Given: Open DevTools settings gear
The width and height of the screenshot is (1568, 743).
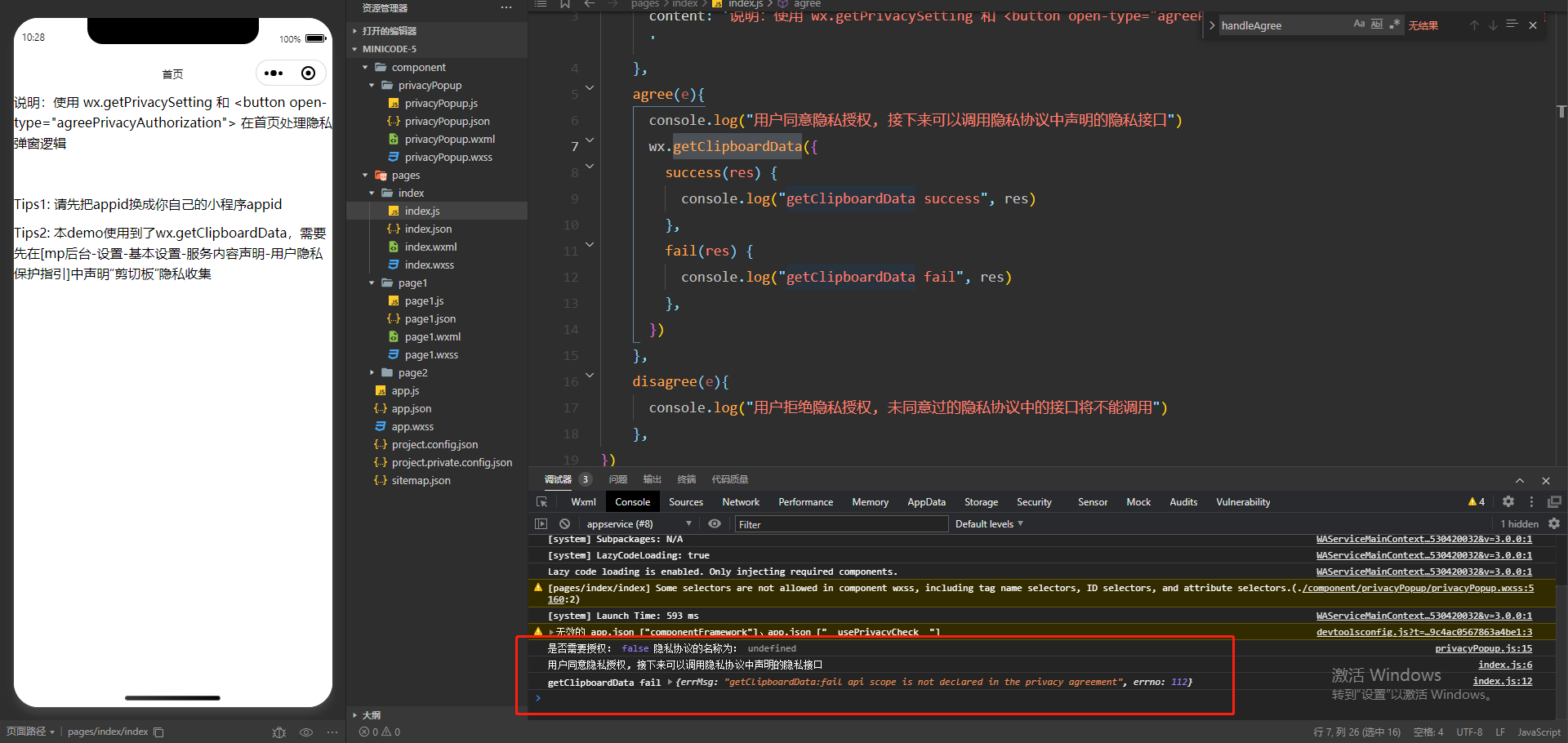Looking at the screenshot, I should 1508,502.
